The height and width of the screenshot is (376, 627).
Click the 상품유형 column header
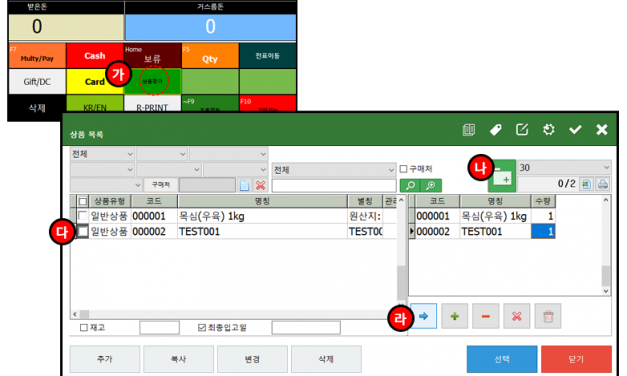tap(109, 201)
